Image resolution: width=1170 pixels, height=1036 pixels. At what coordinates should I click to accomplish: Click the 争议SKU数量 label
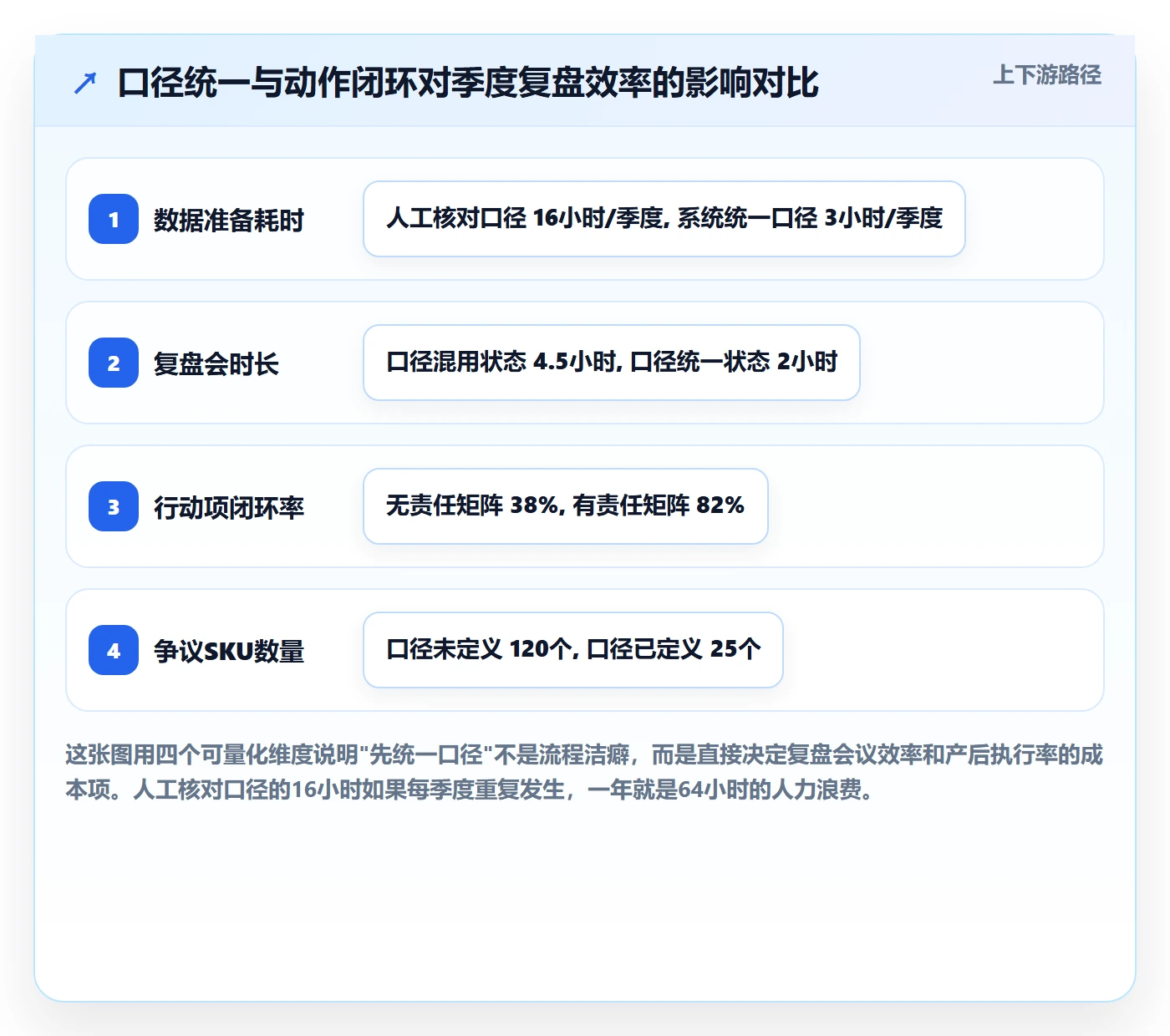[x=229, y=651]
